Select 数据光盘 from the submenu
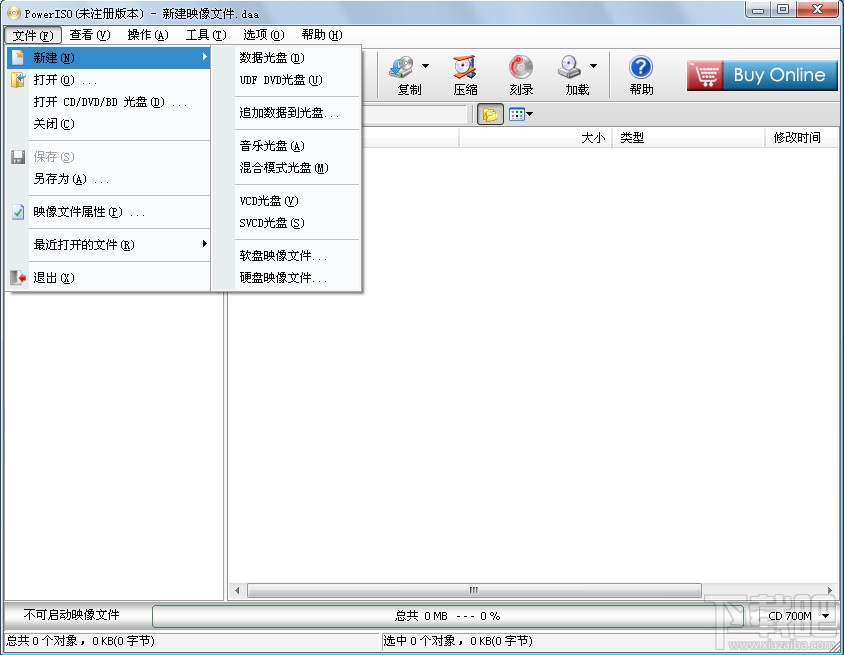 point(272,57)
